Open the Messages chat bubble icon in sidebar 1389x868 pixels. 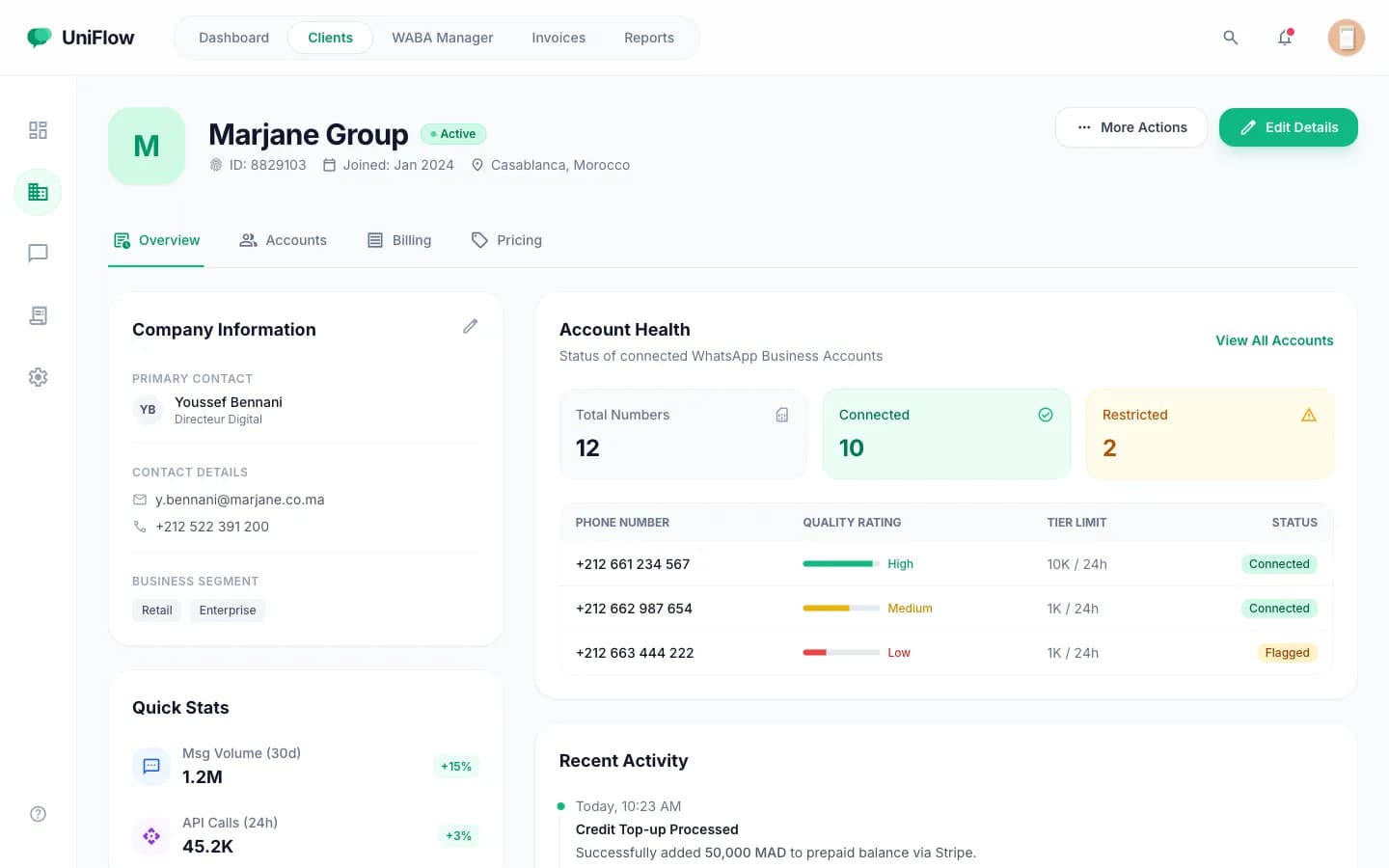[38, 253]
